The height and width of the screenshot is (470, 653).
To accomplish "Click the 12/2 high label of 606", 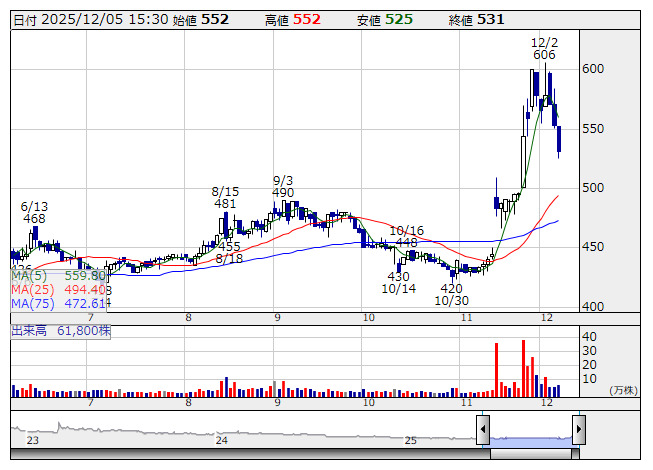I will click(x=544, y=55).
